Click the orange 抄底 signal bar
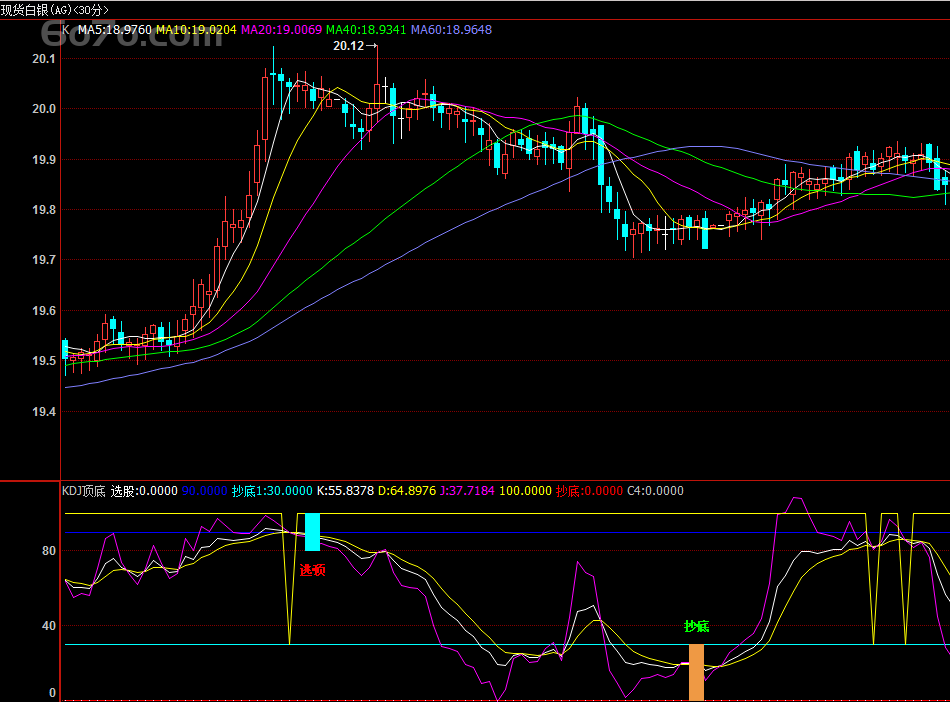The width and height of the screenshot is (950, 702). [696, 672]
